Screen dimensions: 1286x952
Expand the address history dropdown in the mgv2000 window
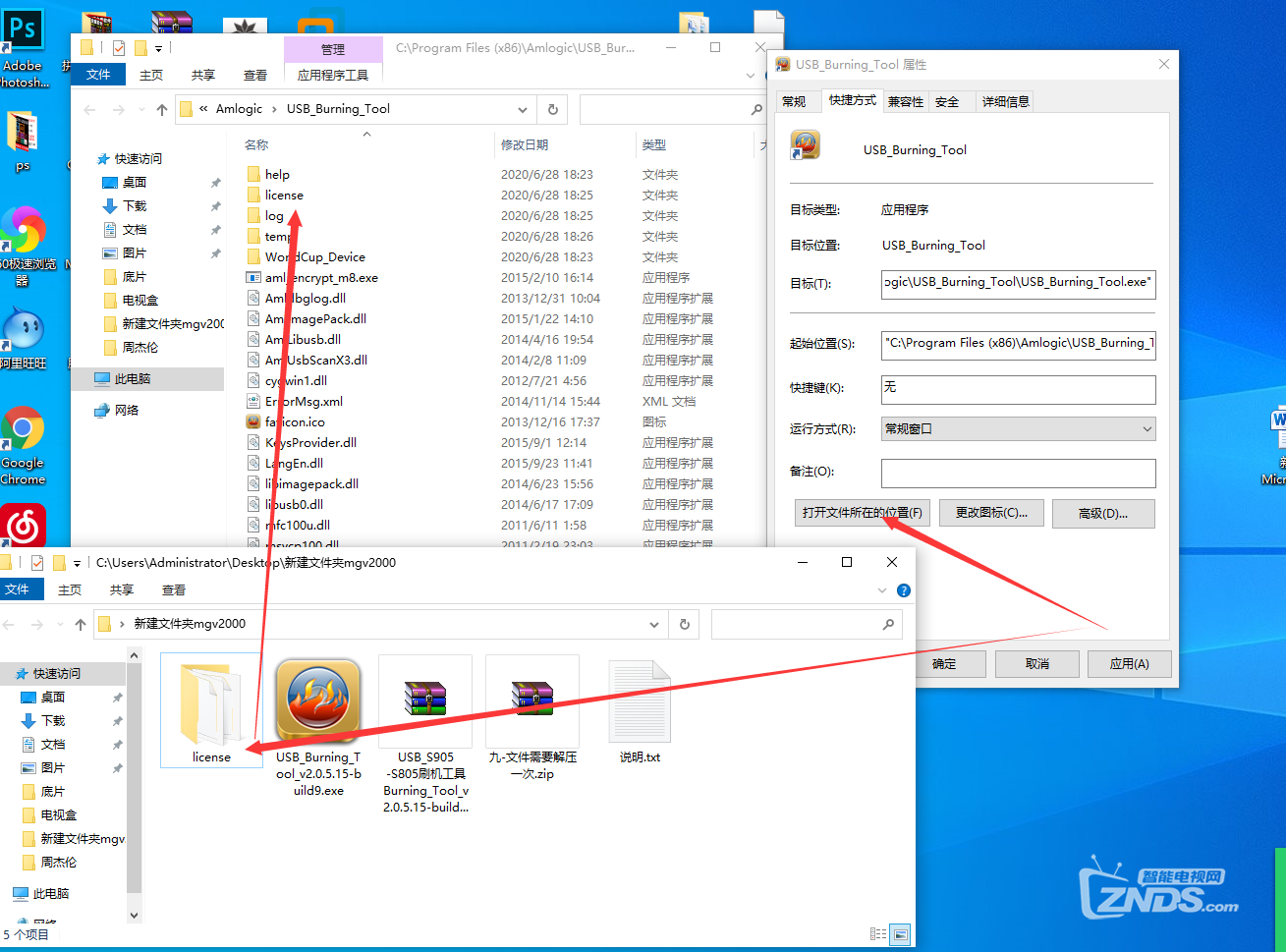[x=654, y=624]
